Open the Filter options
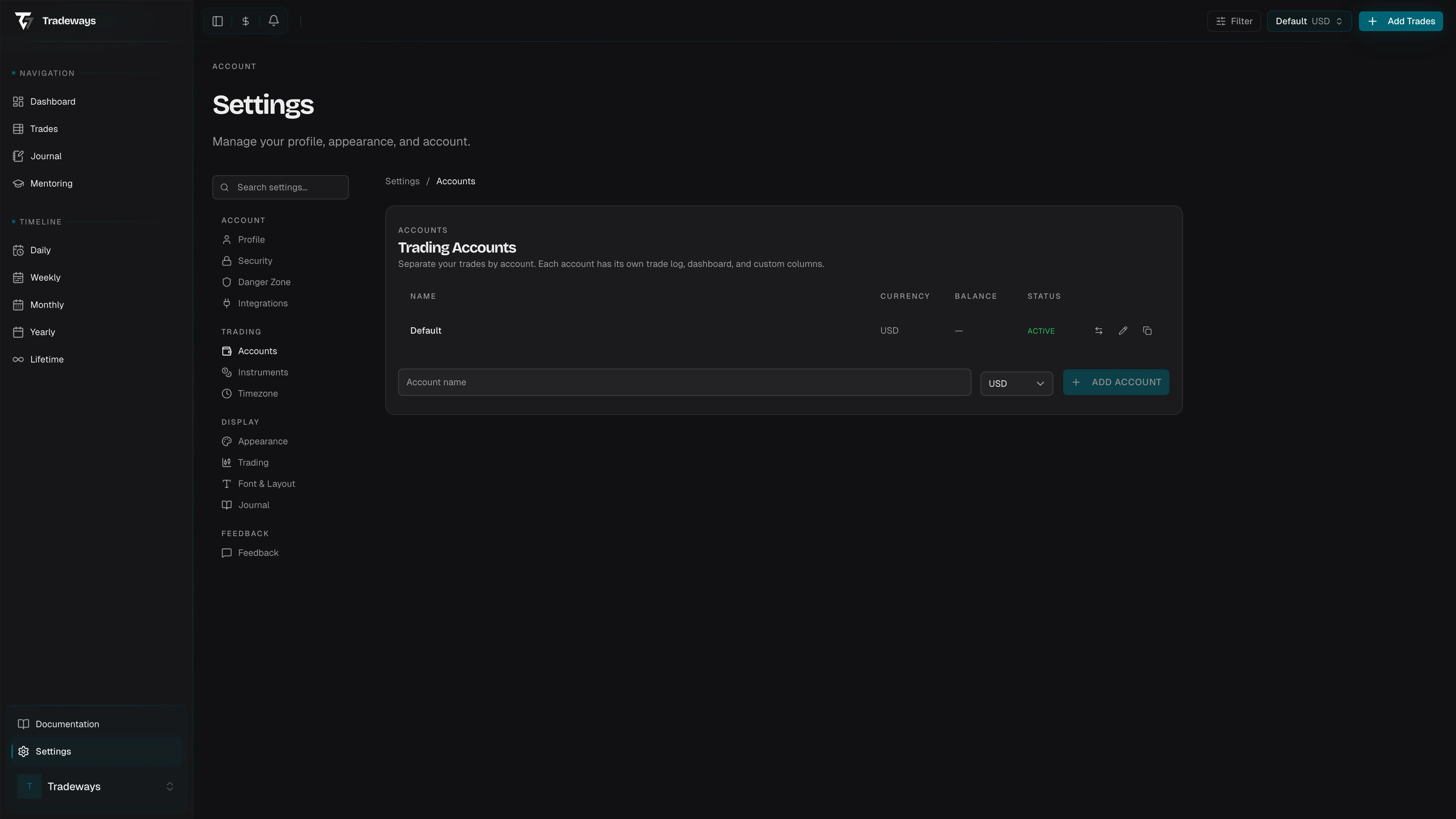This screenshot has height=819, width=1456. (x=1234, y=21)
